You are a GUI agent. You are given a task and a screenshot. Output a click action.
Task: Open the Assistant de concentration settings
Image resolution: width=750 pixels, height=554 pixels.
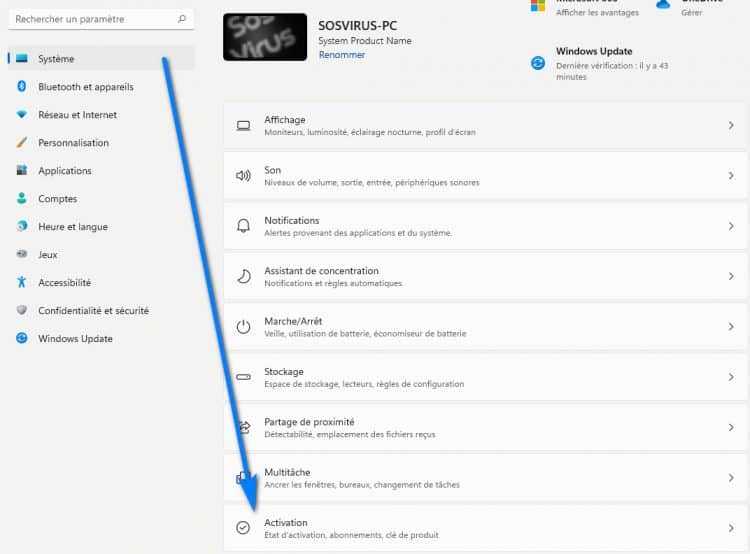321,271
